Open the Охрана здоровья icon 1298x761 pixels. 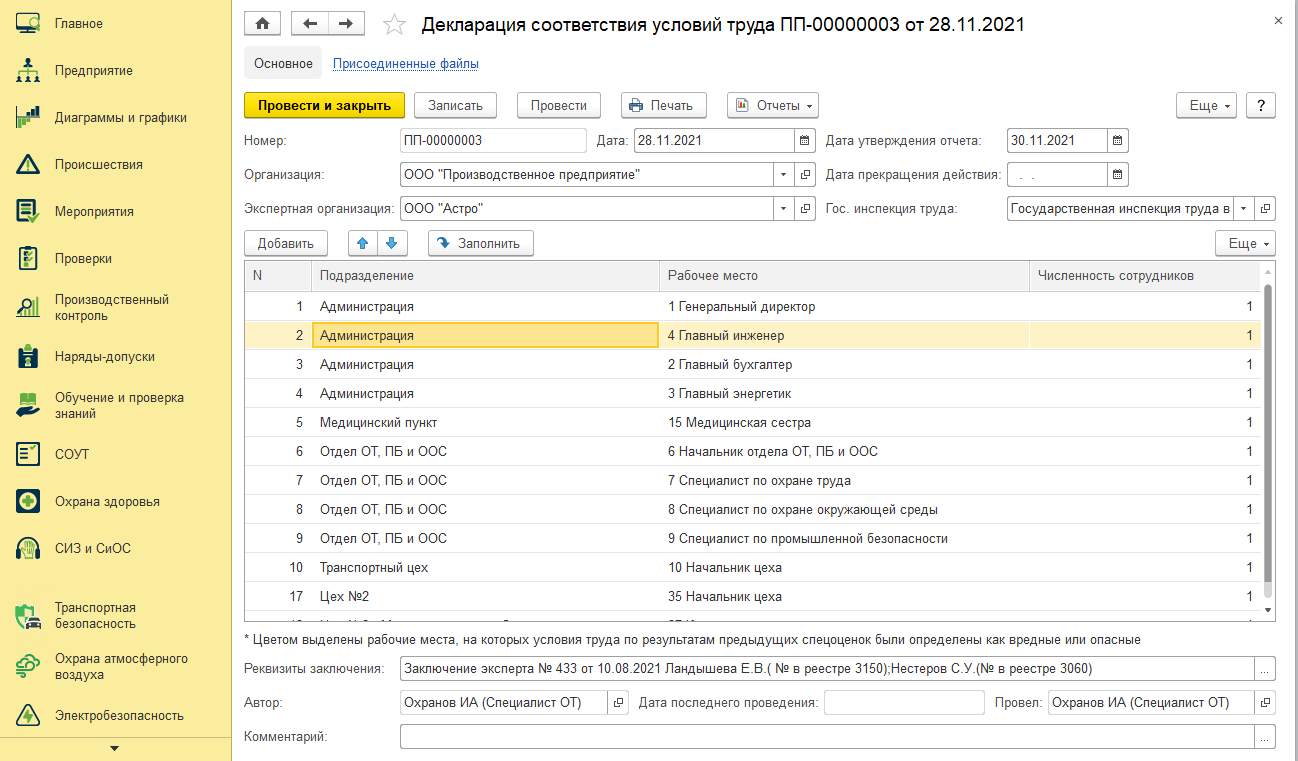[28, 502]
